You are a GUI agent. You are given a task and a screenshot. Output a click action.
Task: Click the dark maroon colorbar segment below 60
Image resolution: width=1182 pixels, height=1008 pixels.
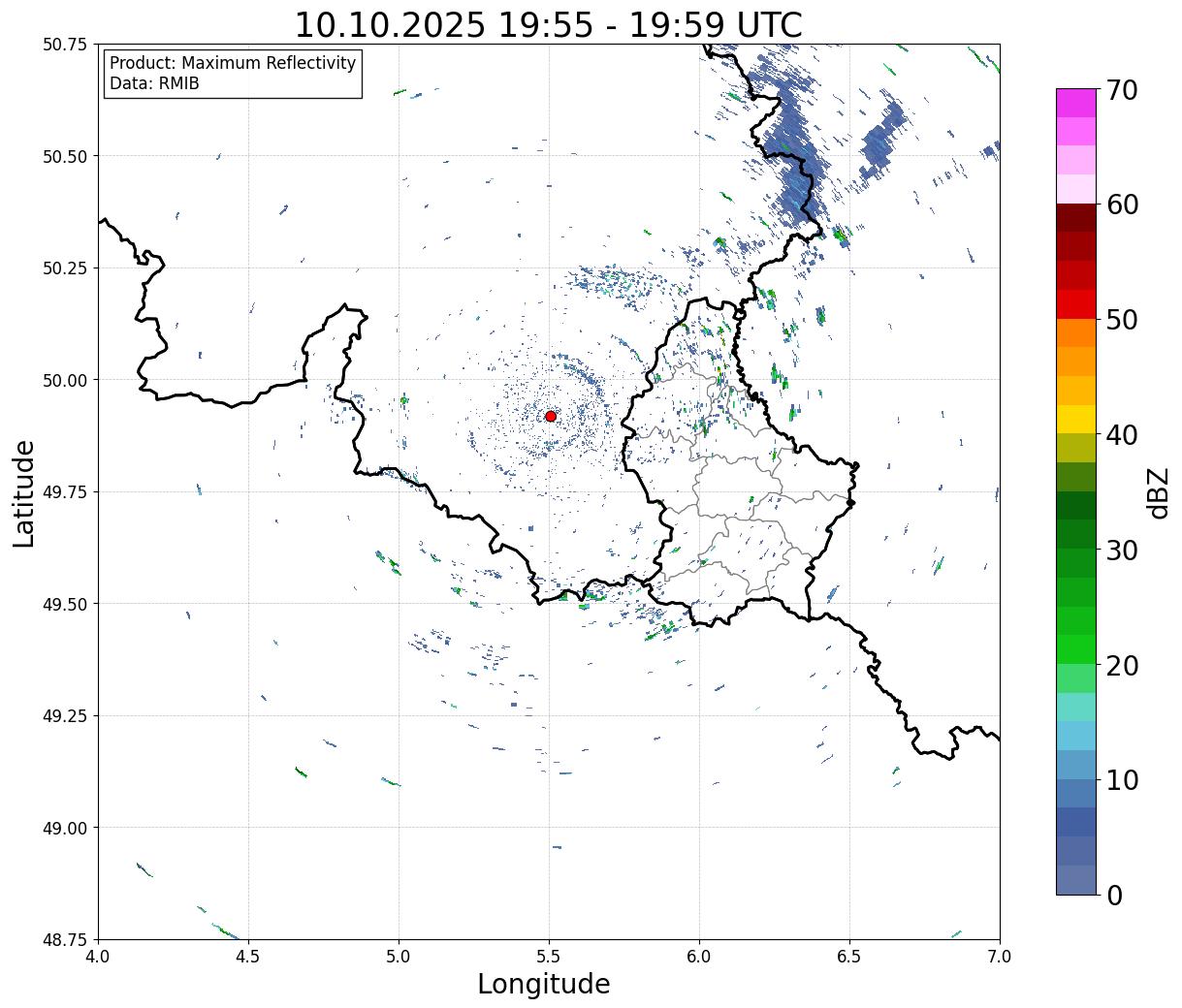[x=1076, y=218]
